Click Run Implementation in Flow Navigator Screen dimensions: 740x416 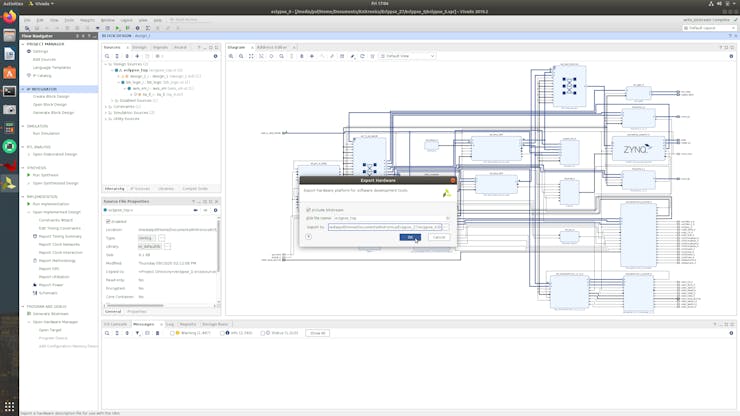point(50,204)
